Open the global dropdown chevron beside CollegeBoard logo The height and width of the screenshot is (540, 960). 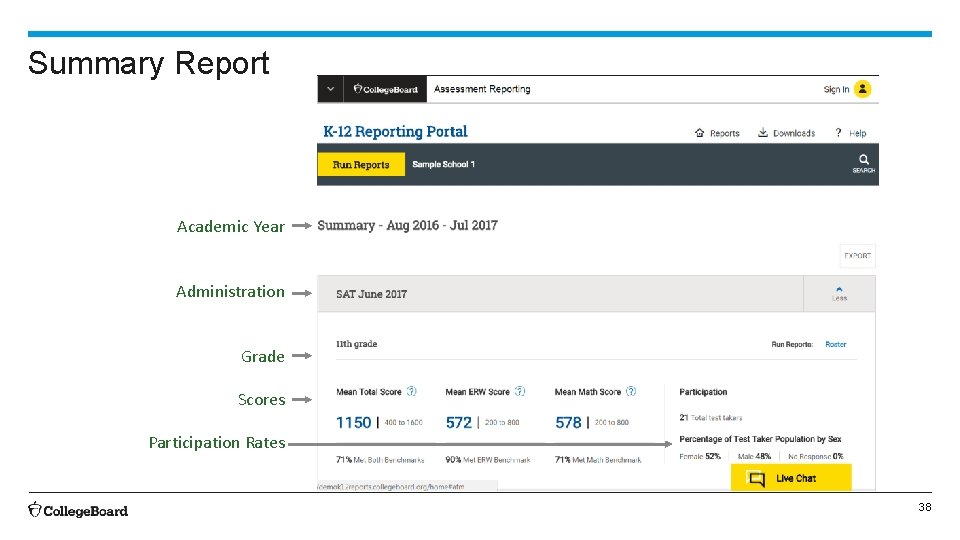point(331,89)
